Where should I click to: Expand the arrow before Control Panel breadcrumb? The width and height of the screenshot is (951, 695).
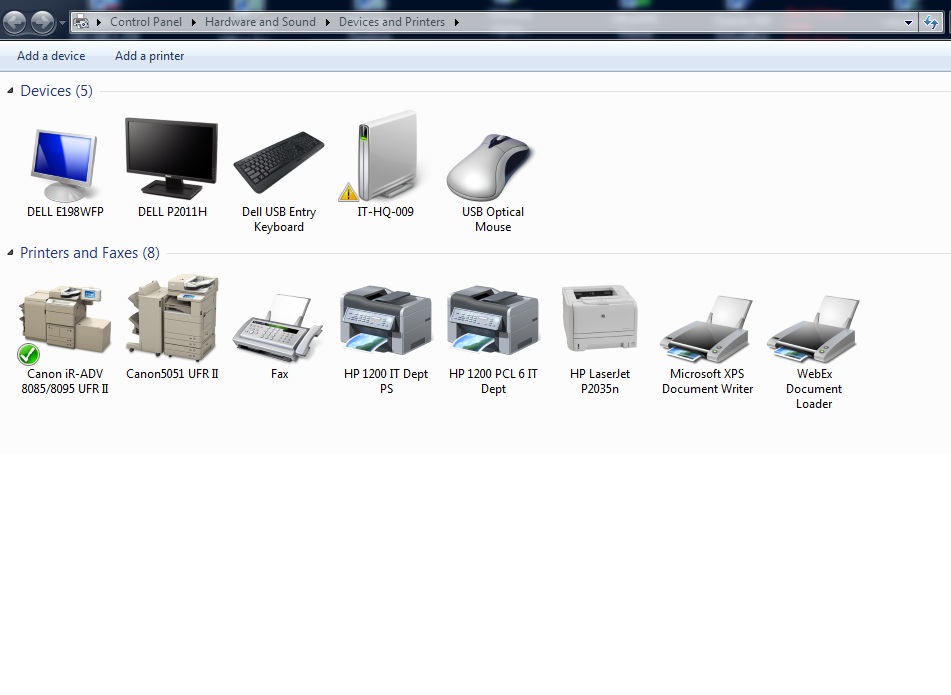click(99, 22)
